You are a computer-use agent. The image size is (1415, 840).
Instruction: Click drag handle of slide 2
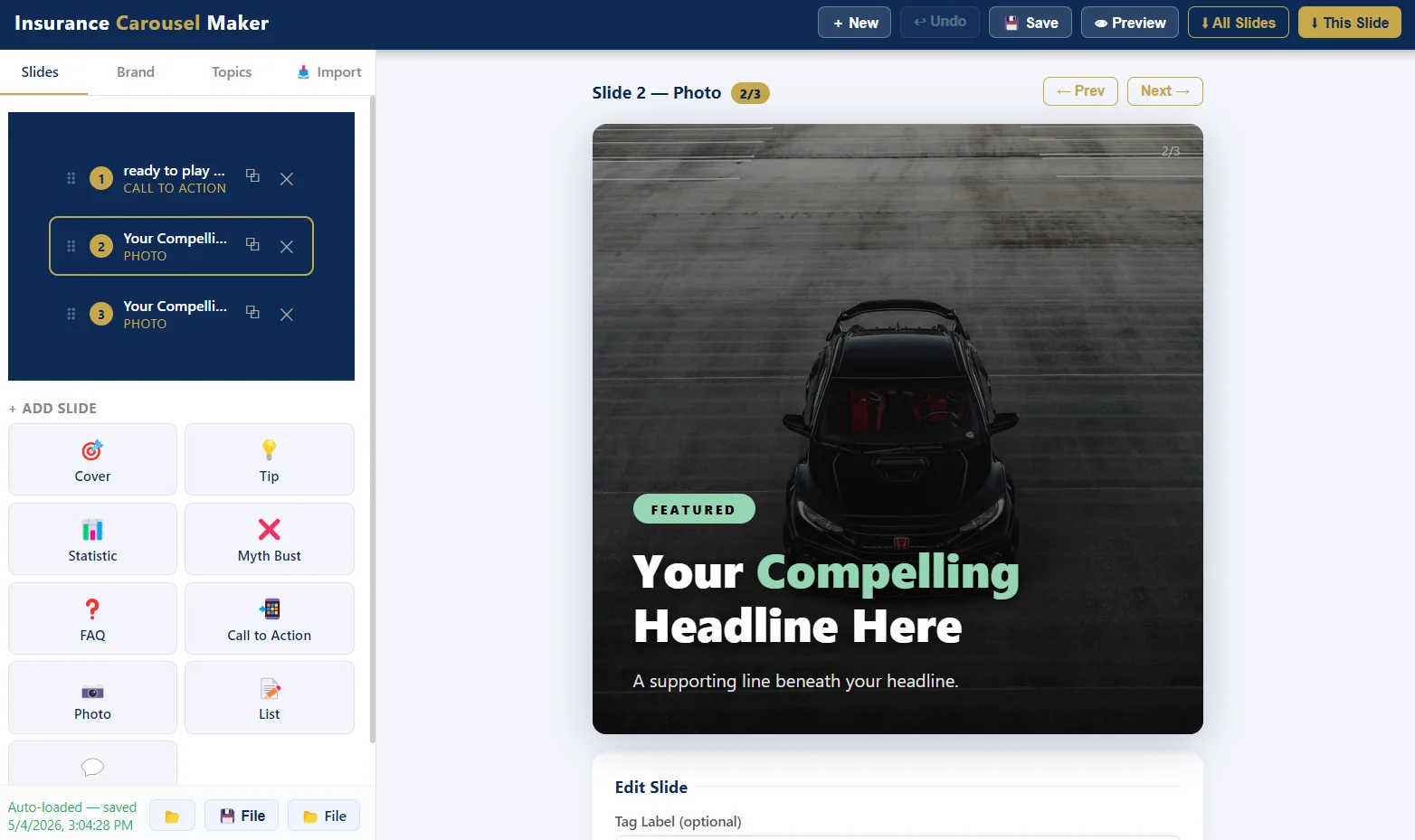(71, 246)
